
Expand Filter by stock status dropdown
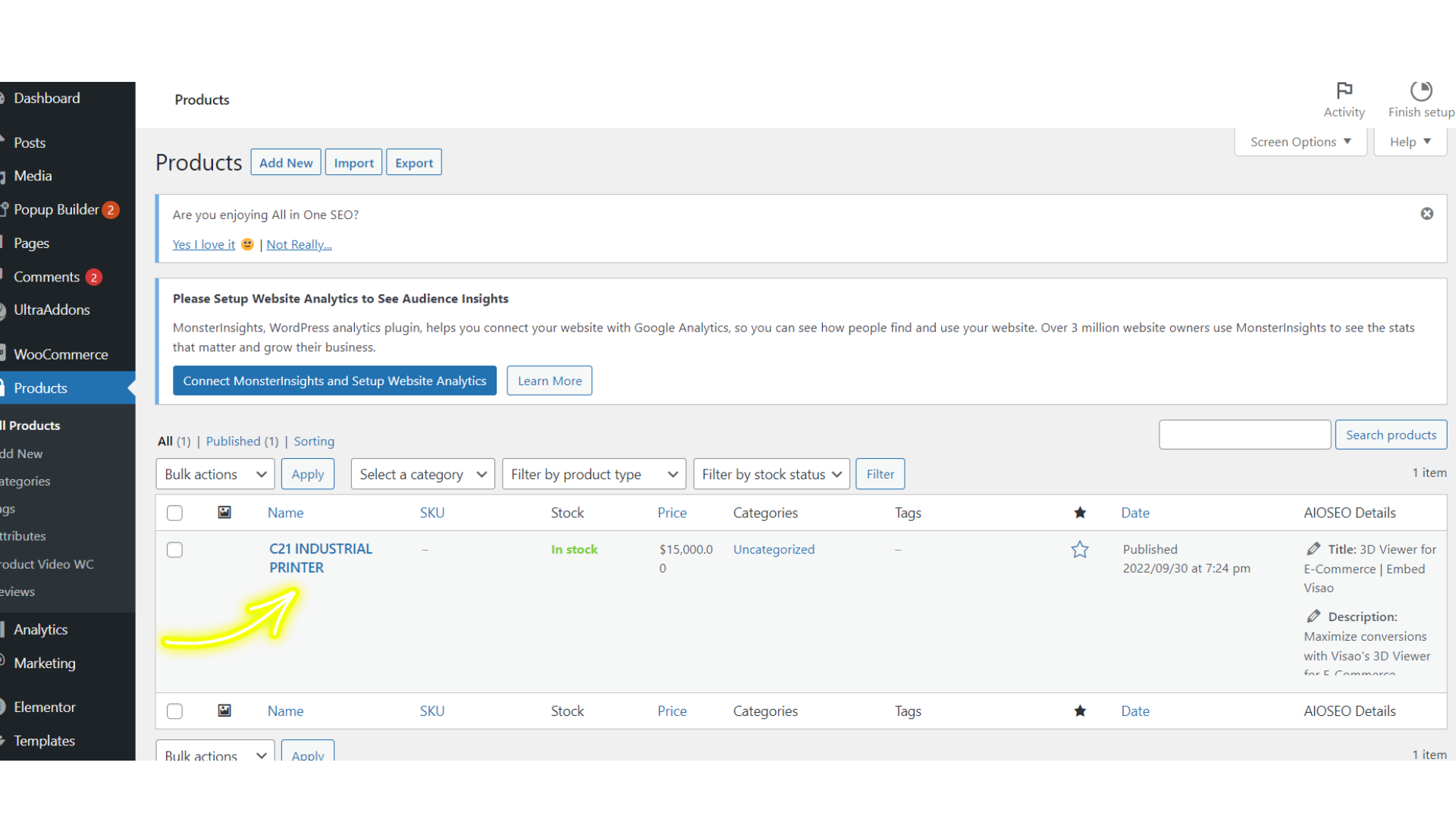click(x=771, y=474)
